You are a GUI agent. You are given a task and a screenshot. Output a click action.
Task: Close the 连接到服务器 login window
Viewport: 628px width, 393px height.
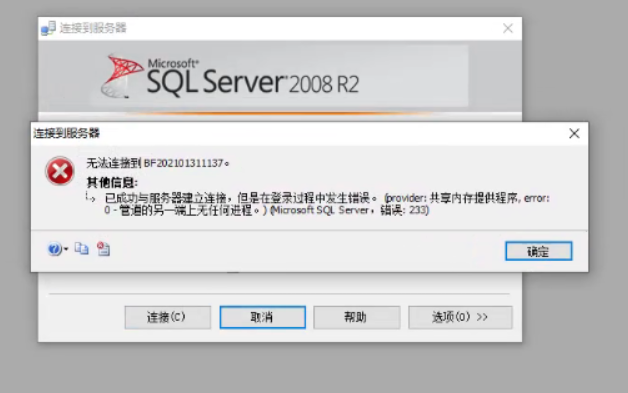coord(508,28)
